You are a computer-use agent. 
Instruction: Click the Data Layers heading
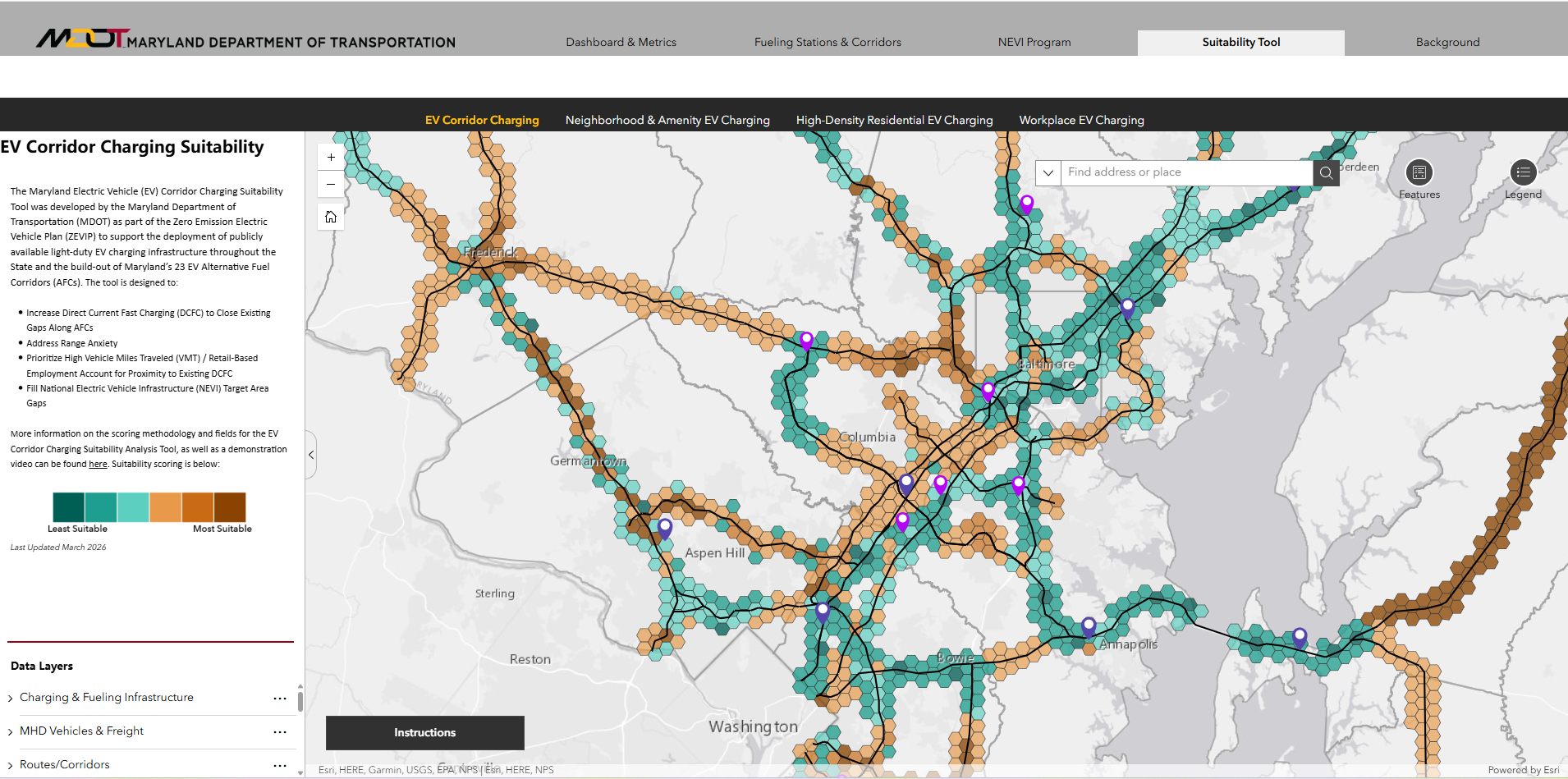42,666
